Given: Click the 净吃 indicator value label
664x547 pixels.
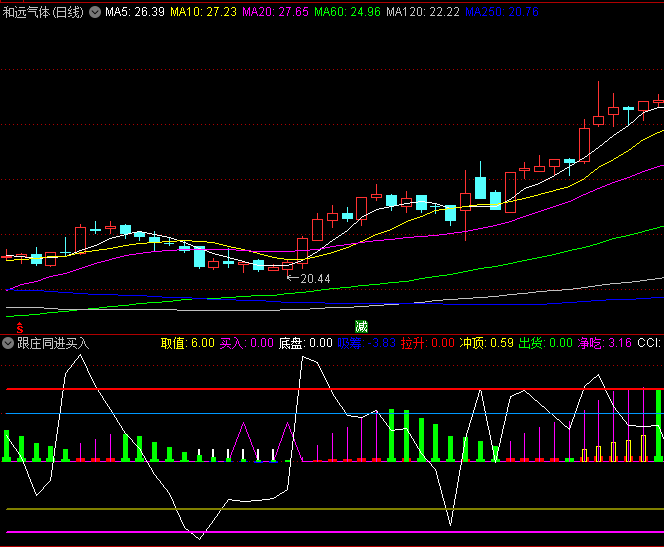Looking at the screenshot, I should (604, 343).
